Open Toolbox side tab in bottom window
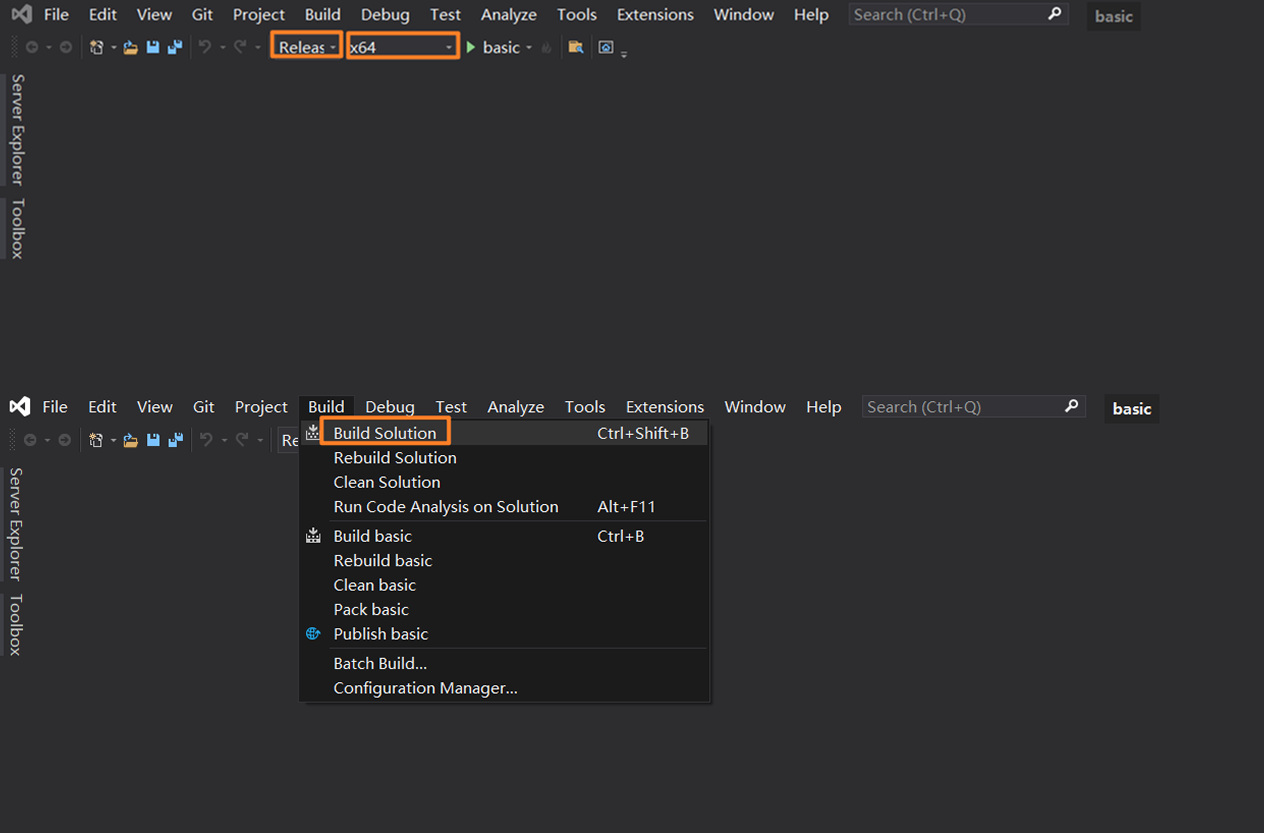Image resolution: width=1264 pixels, height=833 pixels. pyautogui.click(x=15, y=625)
